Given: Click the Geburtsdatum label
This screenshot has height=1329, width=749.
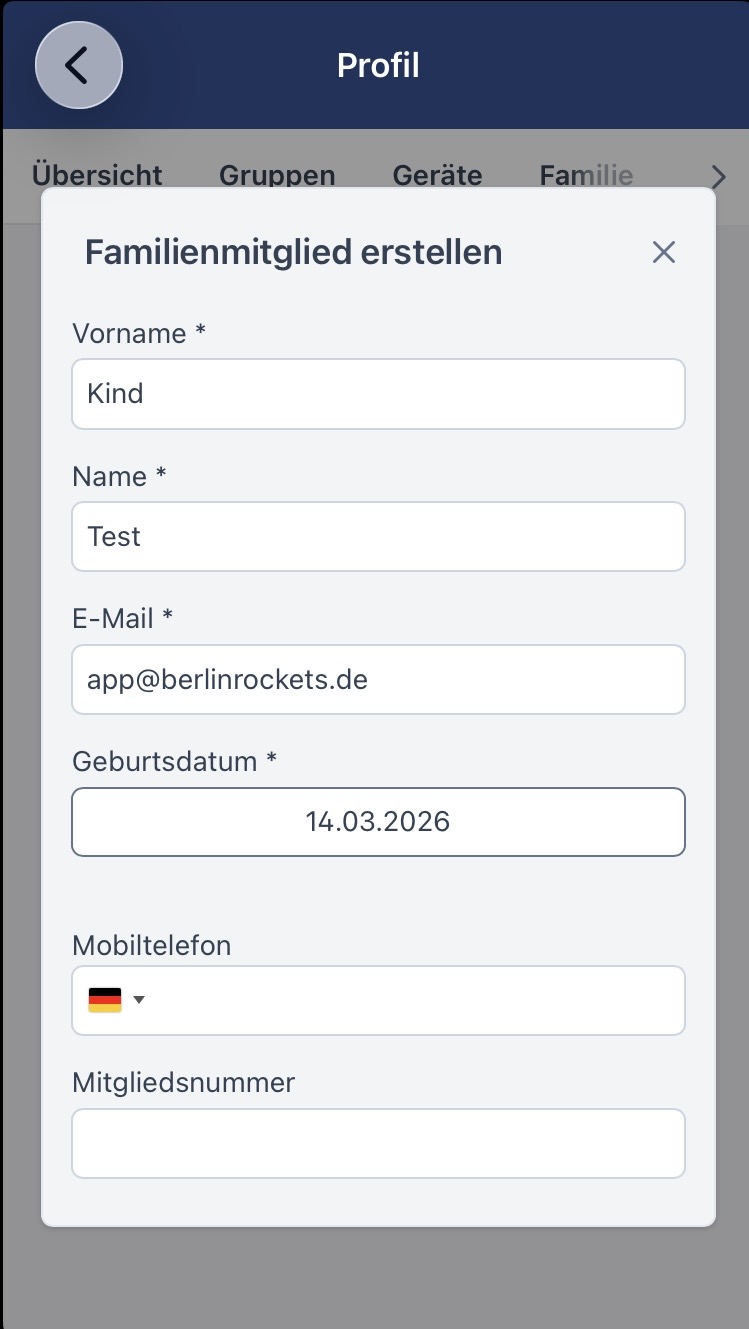Looking at the screenshot, I should pyautogui.click(x=174, y=761).
